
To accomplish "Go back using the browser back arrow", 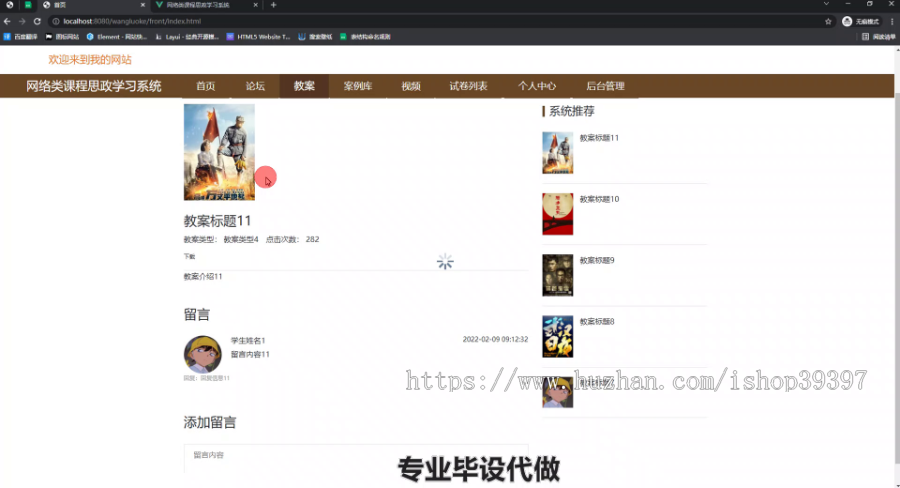I will [x=7, y=21].
